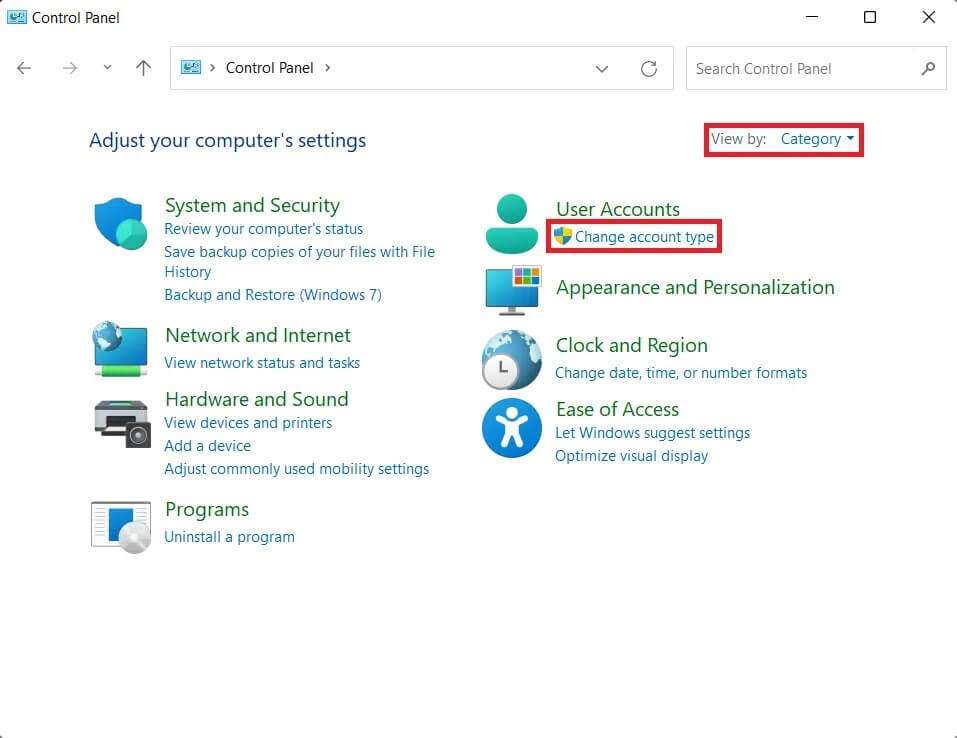Open the View by Category dropdown

[817, 139]
